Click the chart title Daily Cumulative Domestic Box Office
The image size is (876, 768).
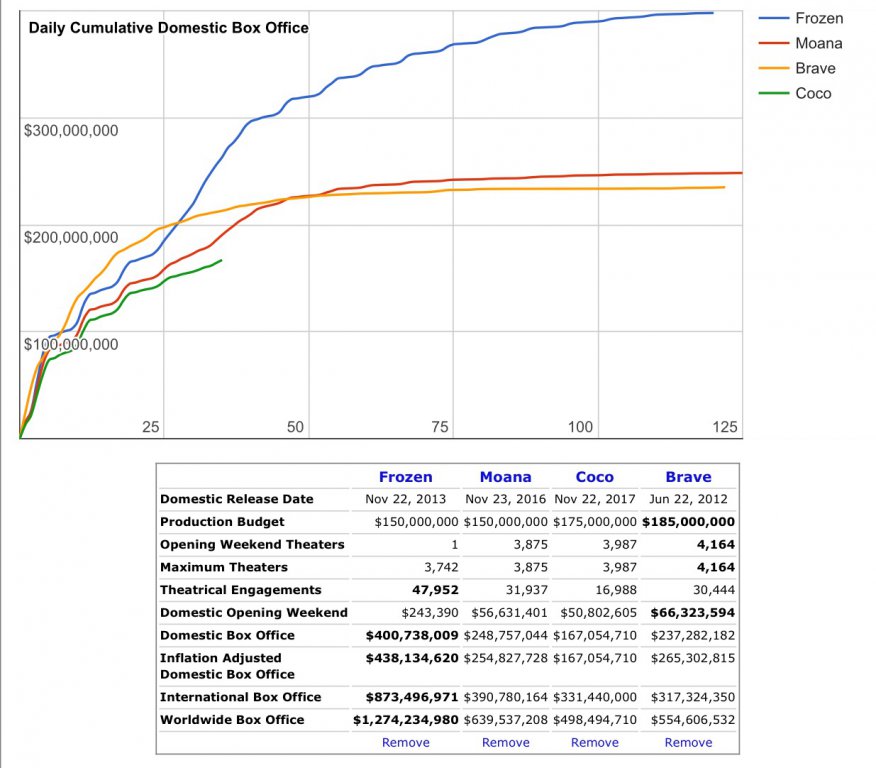pyautogui.click(x=168, y=28)
